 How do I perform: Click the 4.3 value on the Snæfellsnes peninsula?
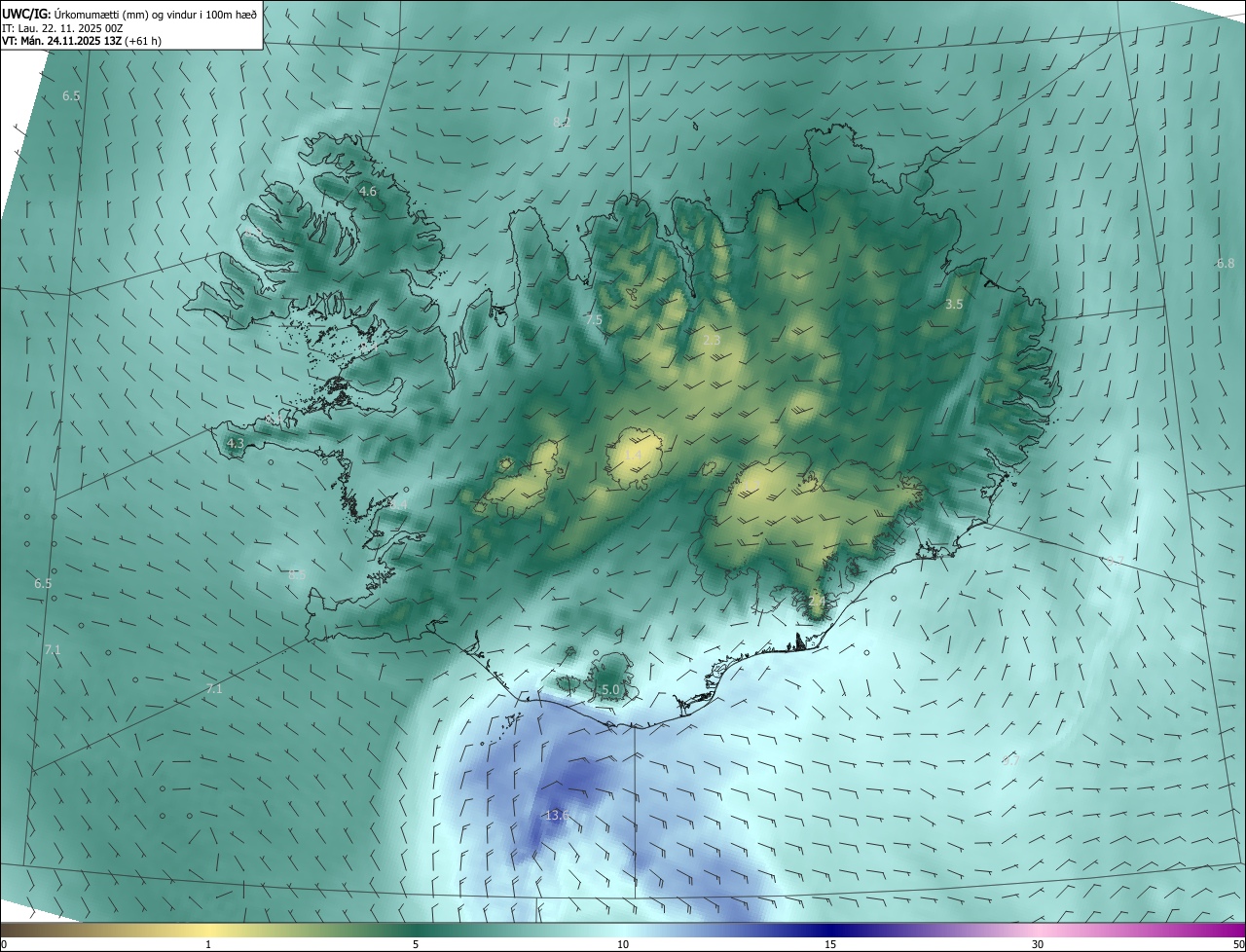(235, 444)
